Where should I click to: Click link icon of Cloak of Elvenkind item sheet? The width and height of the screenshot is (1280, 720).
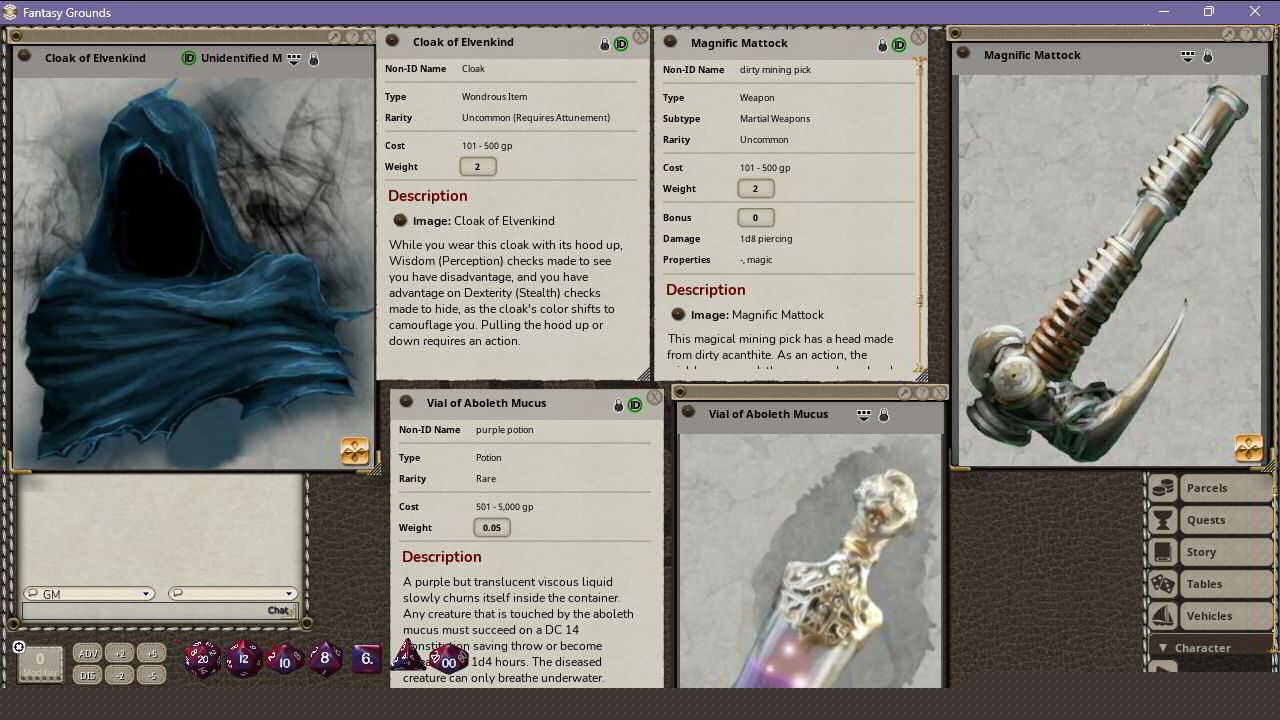click(393, 42)
